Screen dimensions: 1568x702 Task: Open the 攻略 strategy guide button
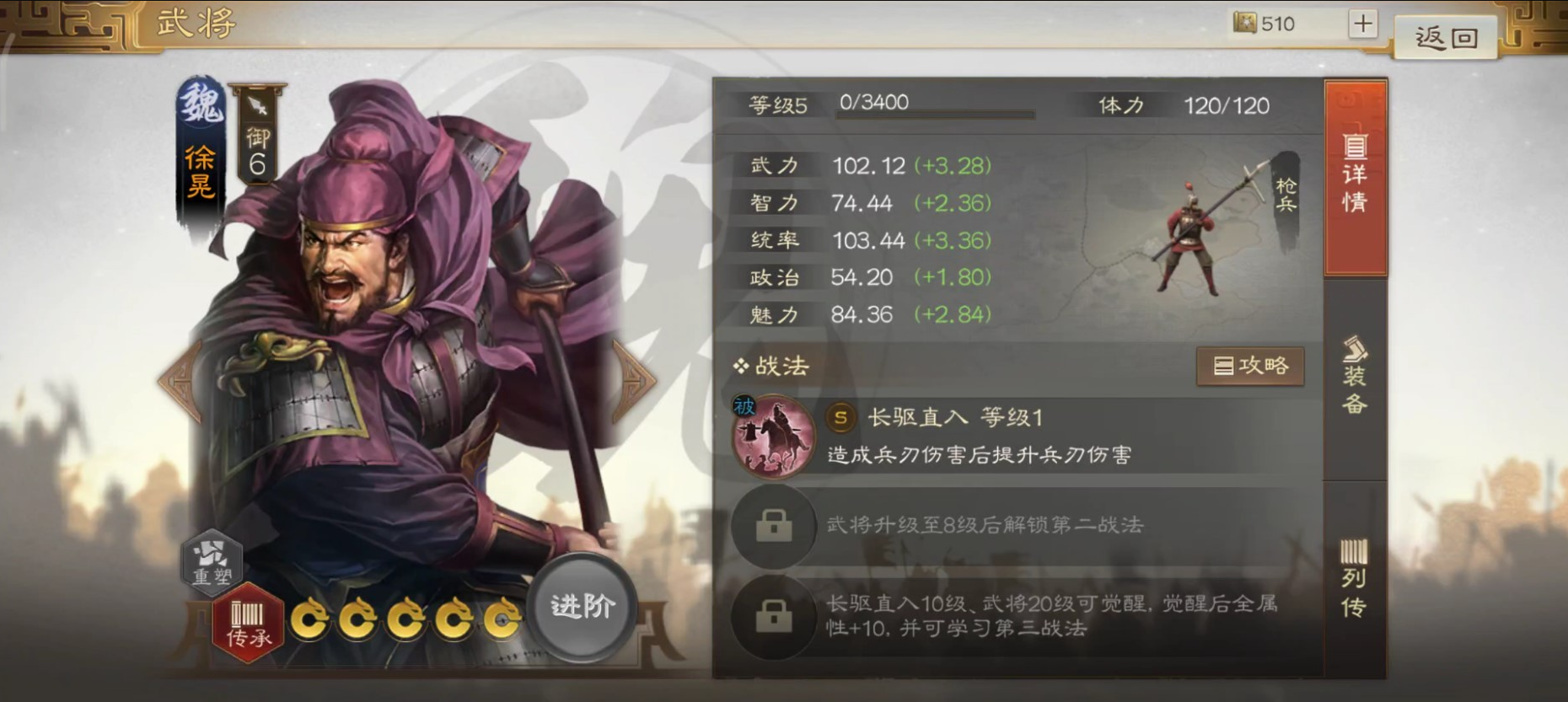point(1250,366)
